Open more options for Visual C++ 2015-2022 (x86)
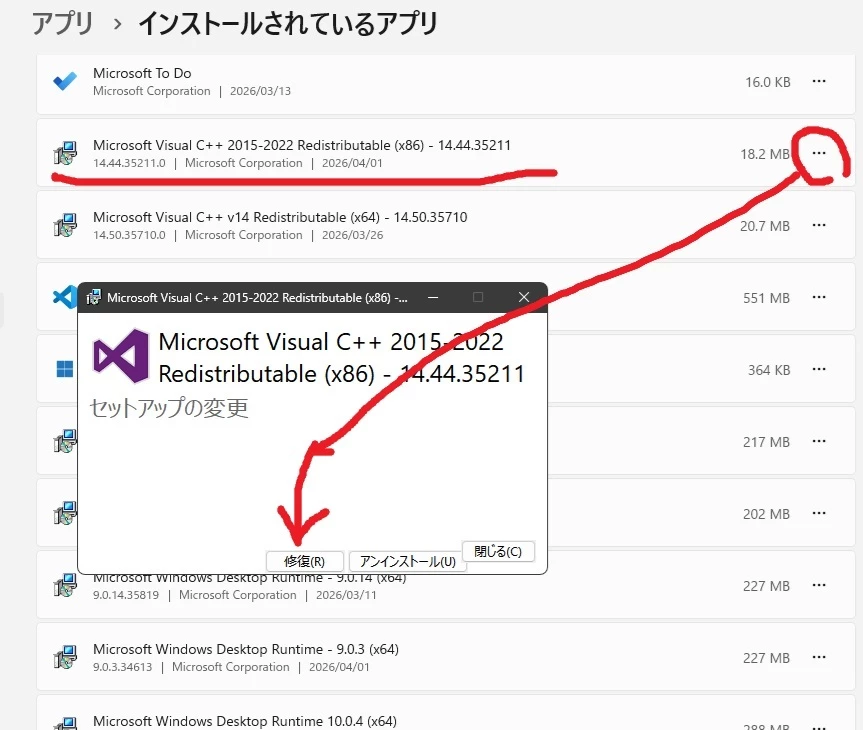Image resolution: width=863 pixels, height=730 pixels. (819, 153)
